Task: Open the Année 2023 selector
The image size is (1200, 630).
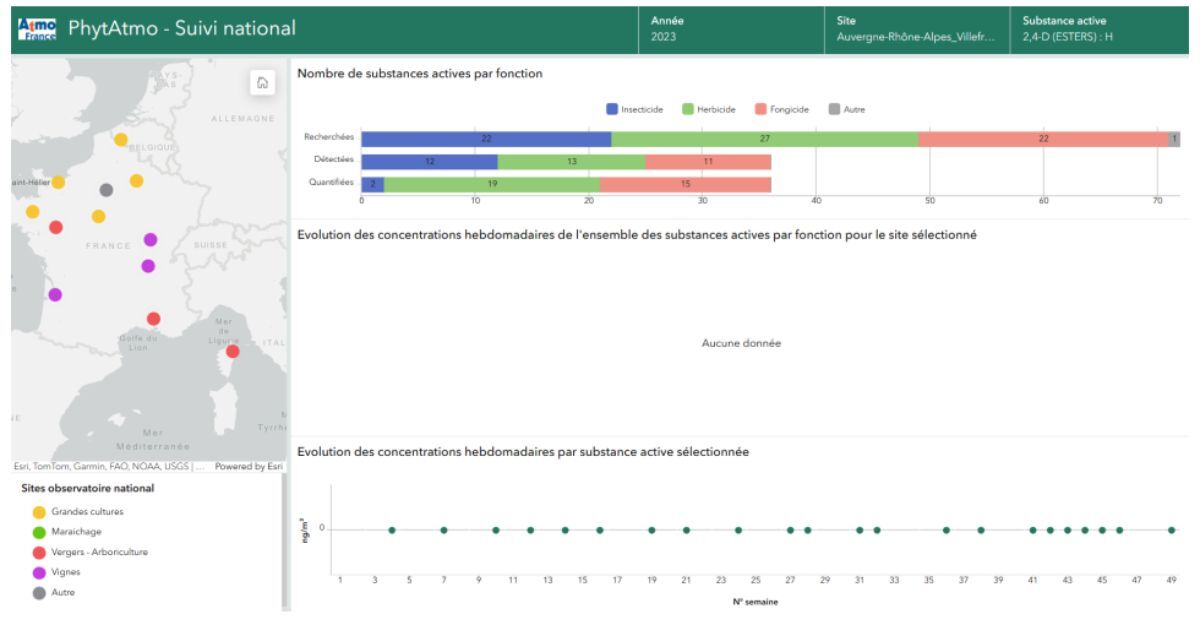Action: point(731,29)
